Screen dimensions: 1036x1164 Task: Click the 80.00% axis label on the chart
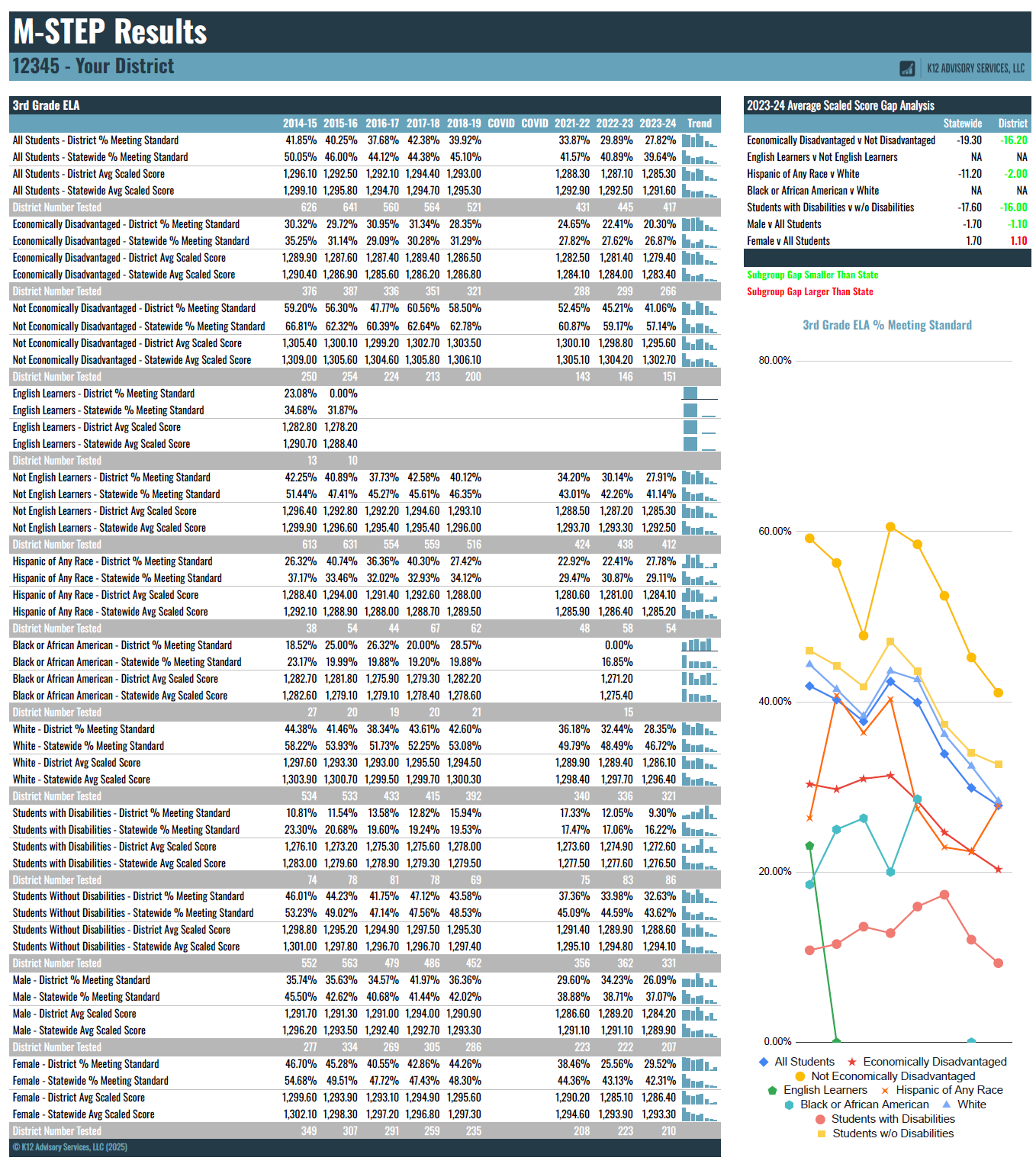coord(774,360)
